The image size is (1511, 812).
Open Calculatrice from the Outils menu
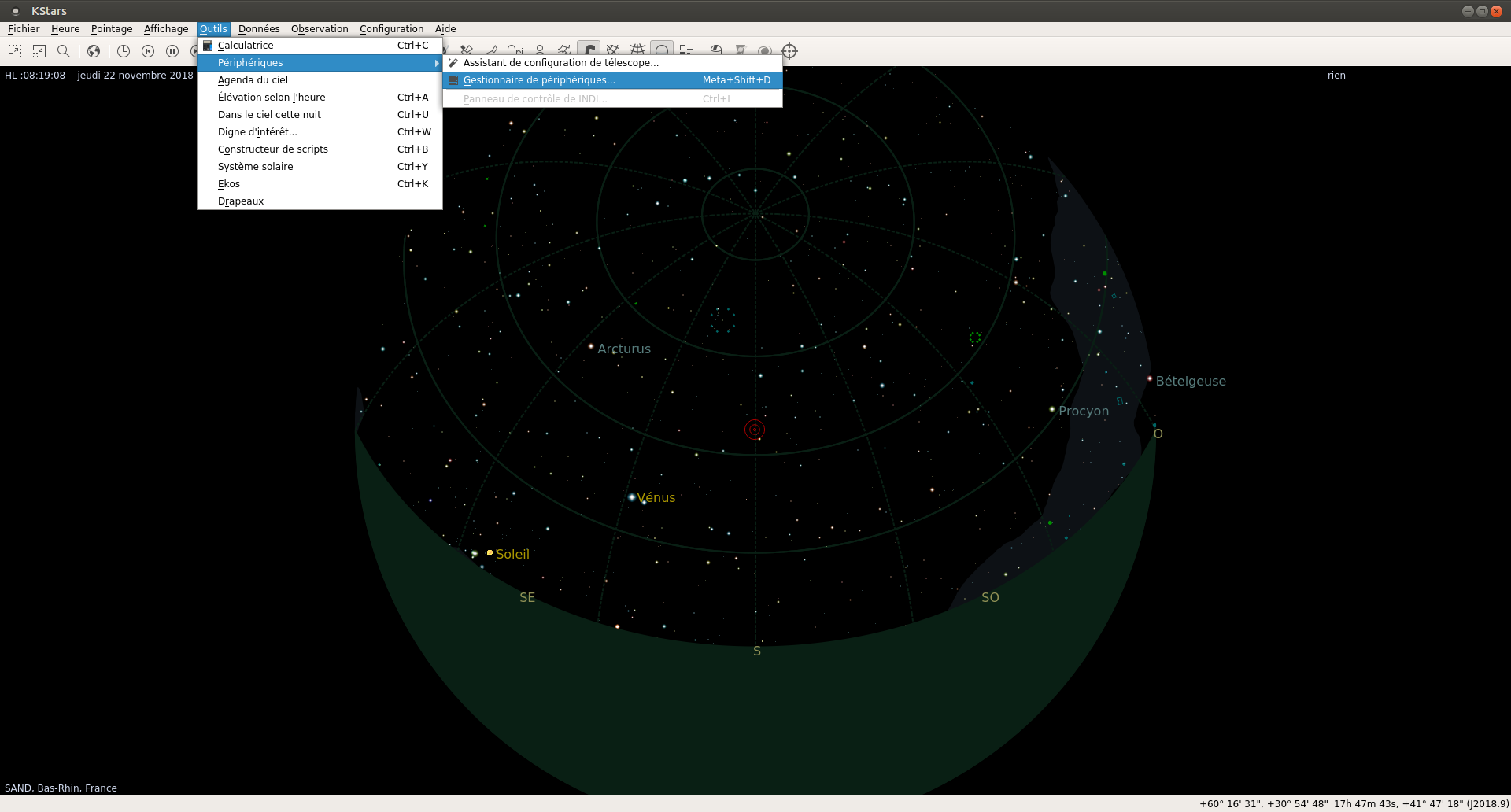[246, 46]
